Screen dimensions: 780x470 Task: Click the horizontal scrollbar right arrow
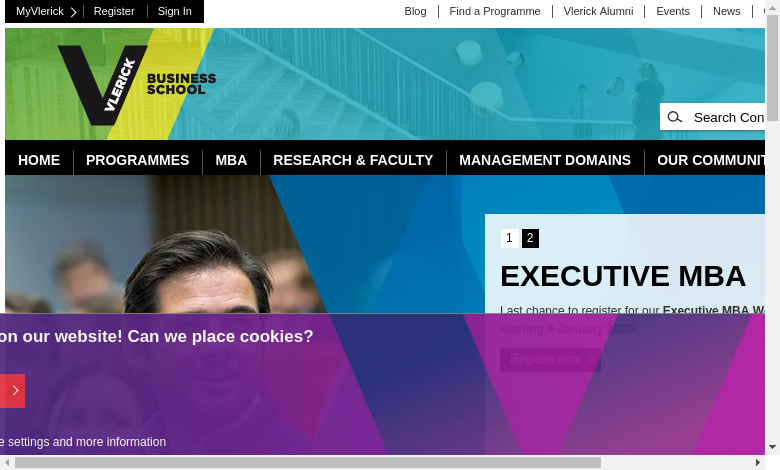pos(758,462)
